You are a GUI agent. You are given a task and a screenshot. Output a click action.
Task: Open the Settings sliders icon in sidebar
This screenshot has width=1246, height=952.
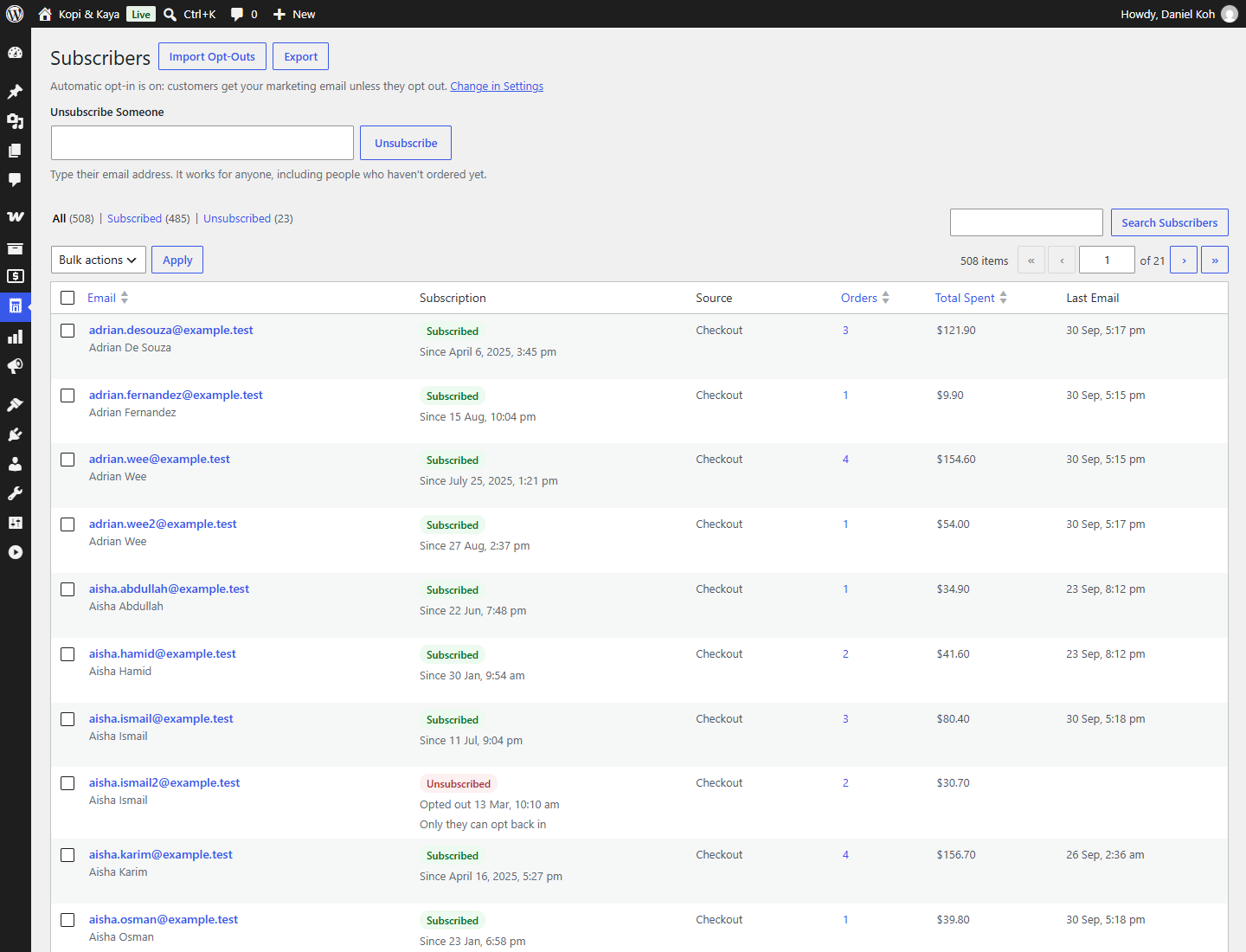(x=15, y=523)
